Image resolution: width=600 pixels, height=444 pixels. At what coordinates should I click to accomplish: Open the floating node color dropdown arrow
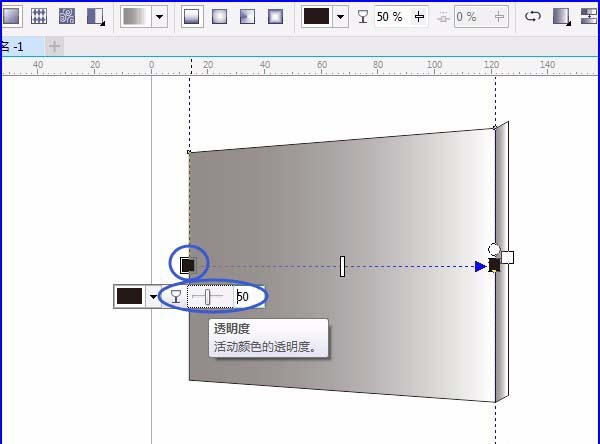click(x=153, y=296)
